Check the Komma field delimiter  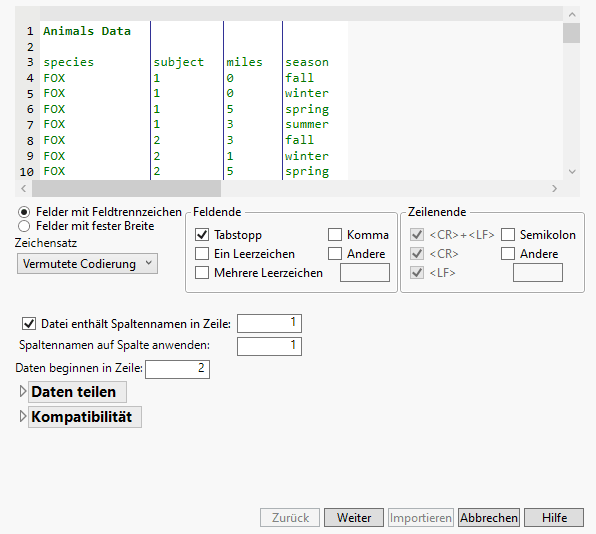(x=335, y=235)
